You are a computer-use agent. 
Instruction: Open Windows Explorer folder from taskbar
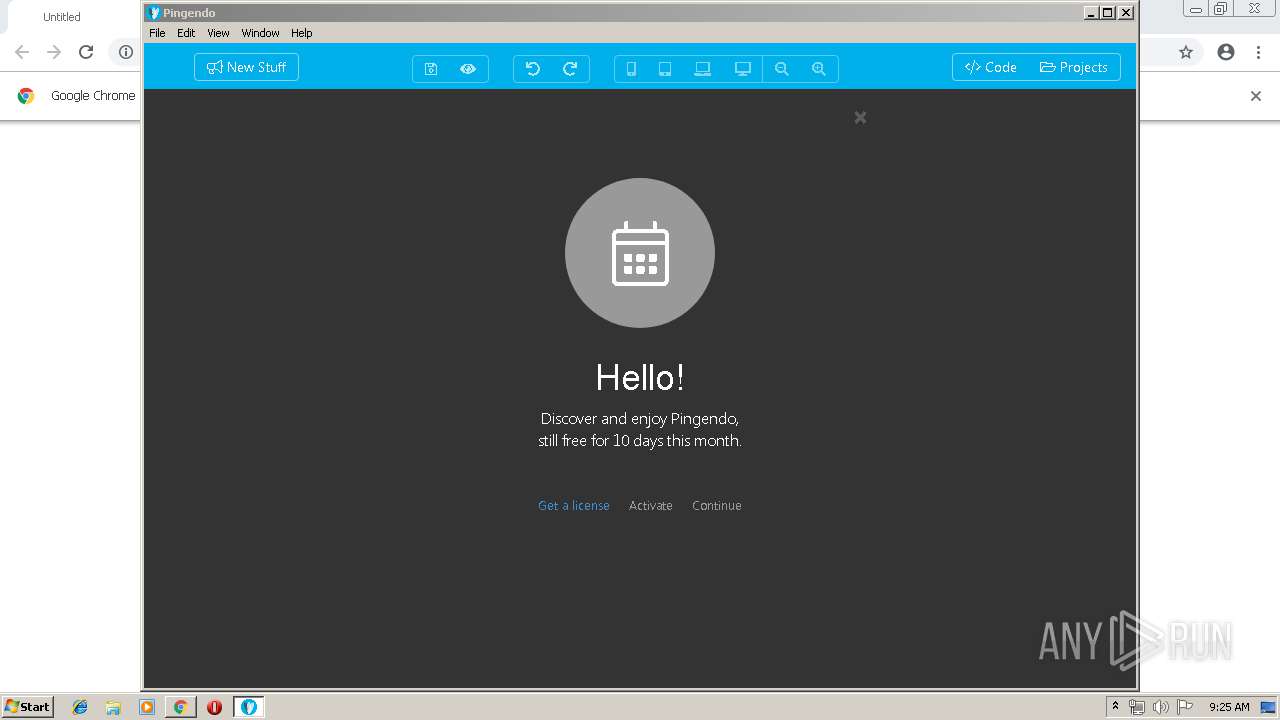coord(113,707)
